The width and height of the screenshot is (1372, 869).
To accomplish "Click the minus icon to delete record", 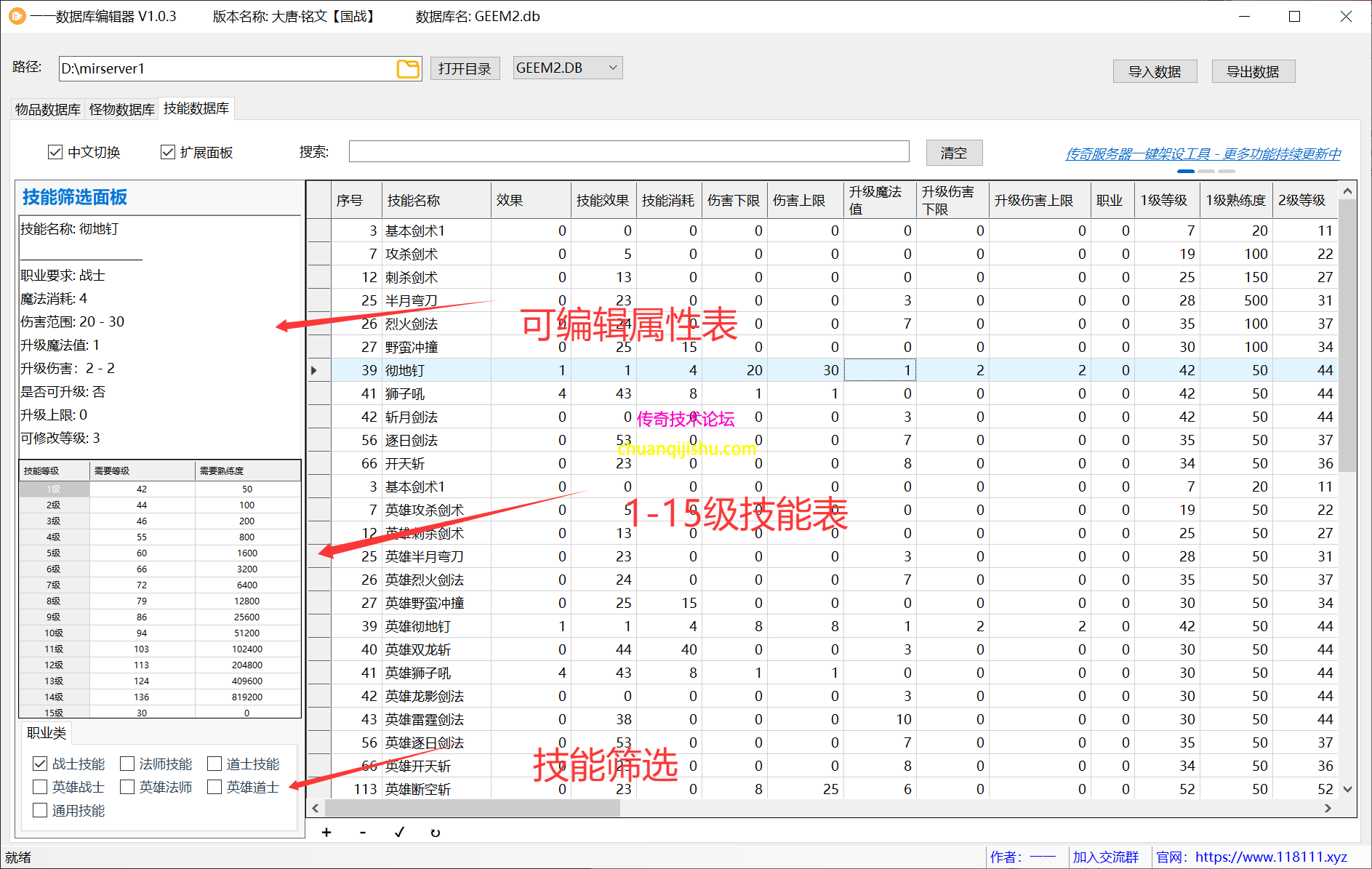I will tap(363, 833).
